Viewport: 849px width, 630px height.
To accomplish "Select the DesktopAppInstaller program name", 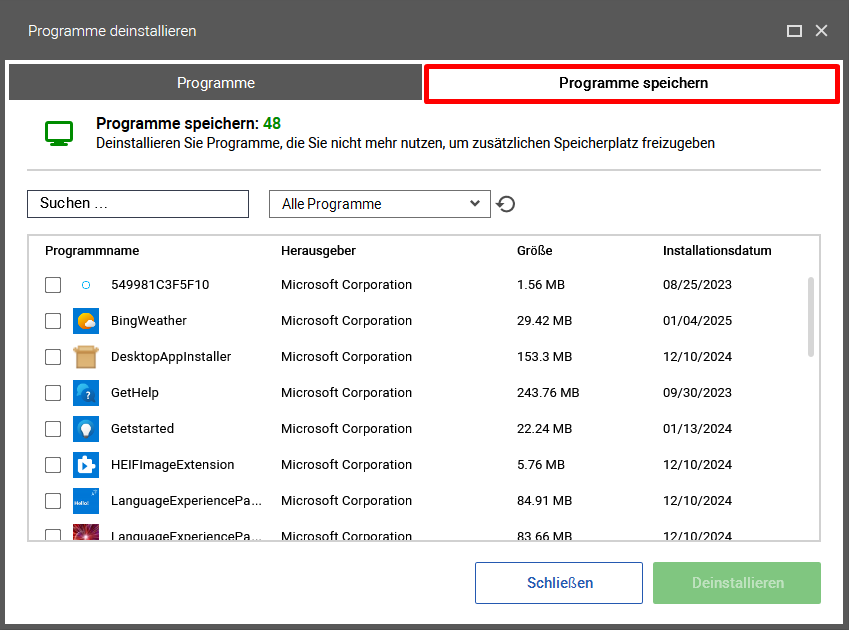I will pos(171,357).
